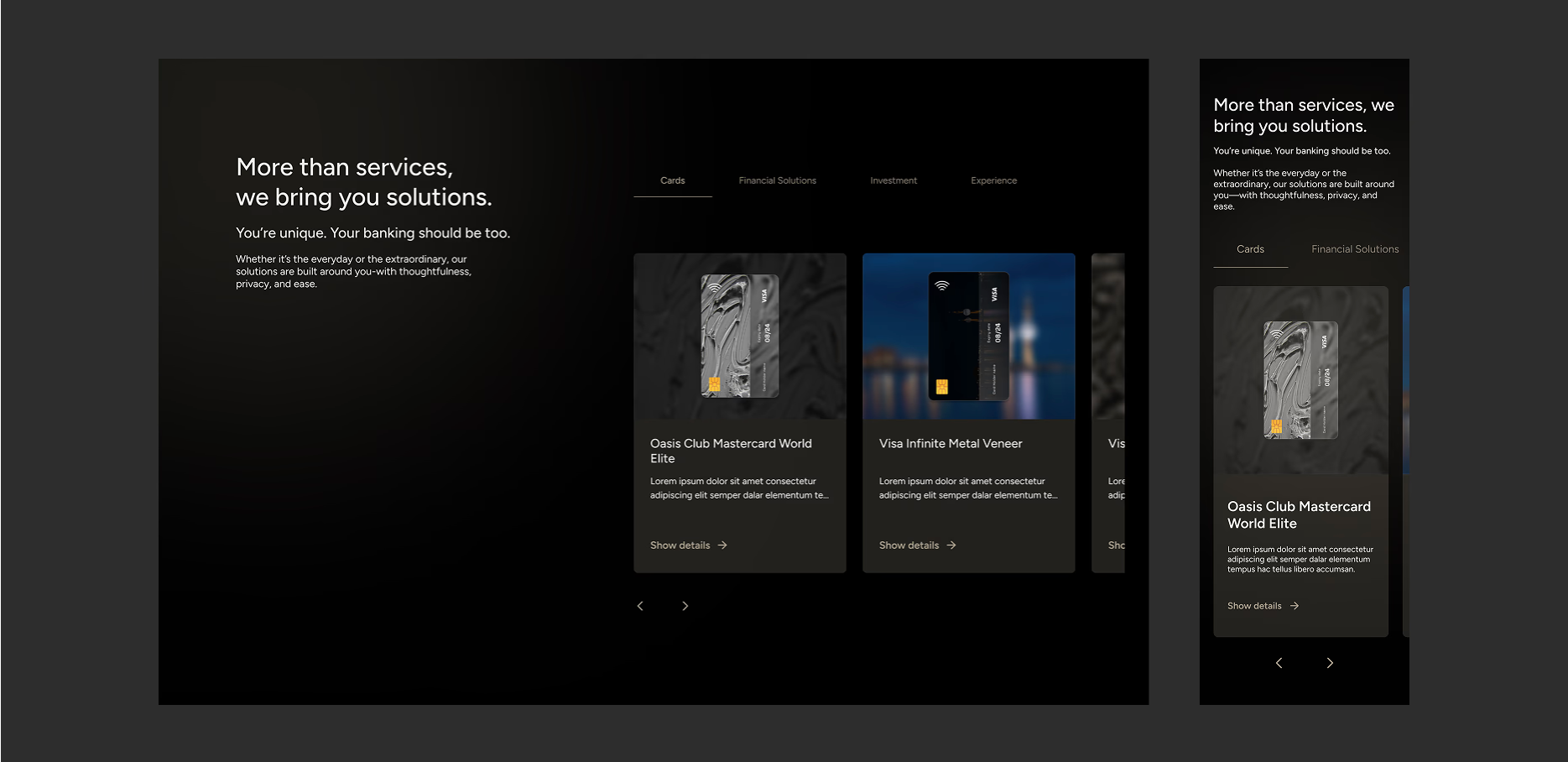Viewport: 1568px width, 762px height.
Task: Click mobile title 'Oasis Club Mastercard World Elite'
Action: [x=1299, y=514]
